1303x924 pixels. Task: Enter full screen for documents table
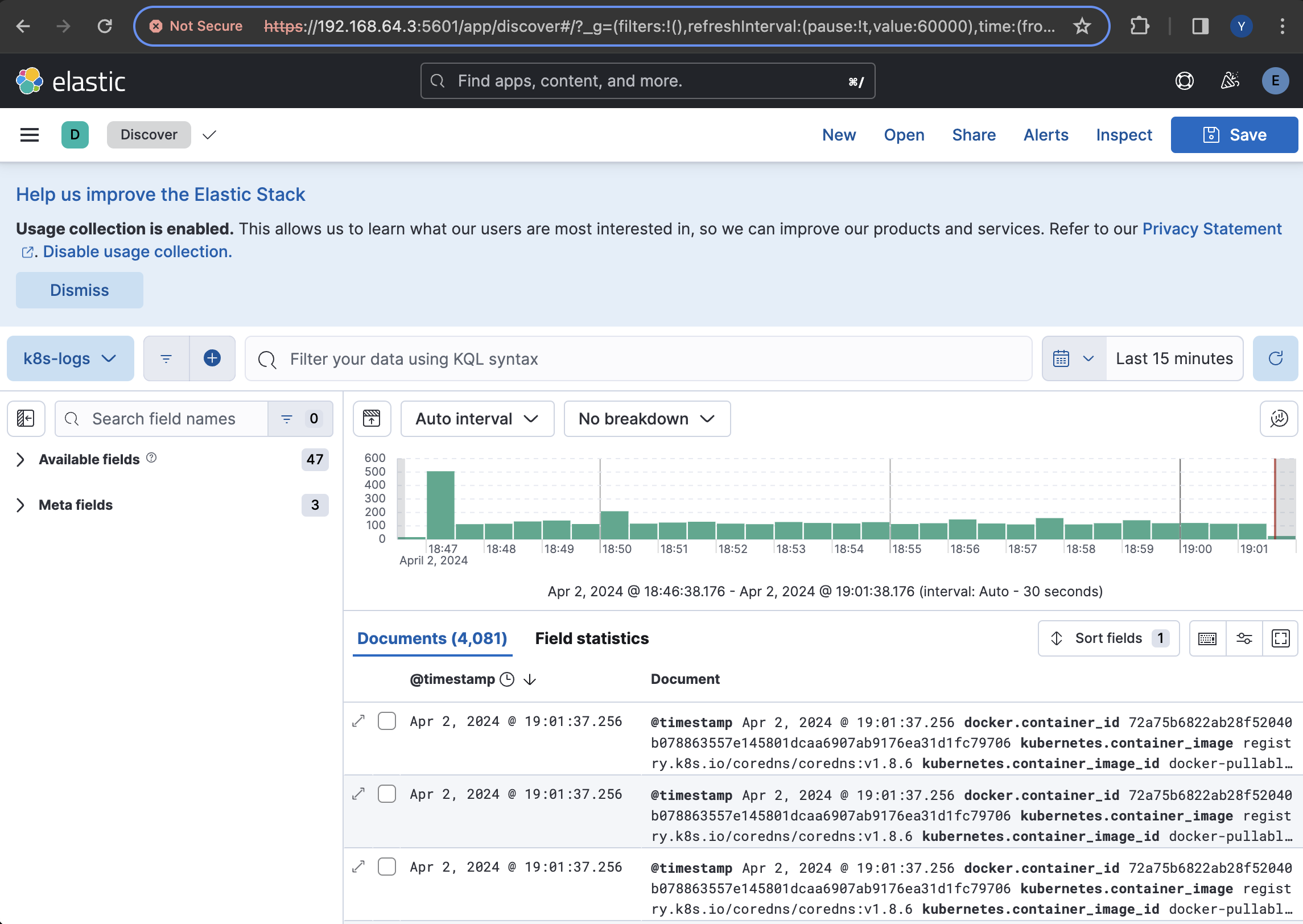click(1281, 638)
